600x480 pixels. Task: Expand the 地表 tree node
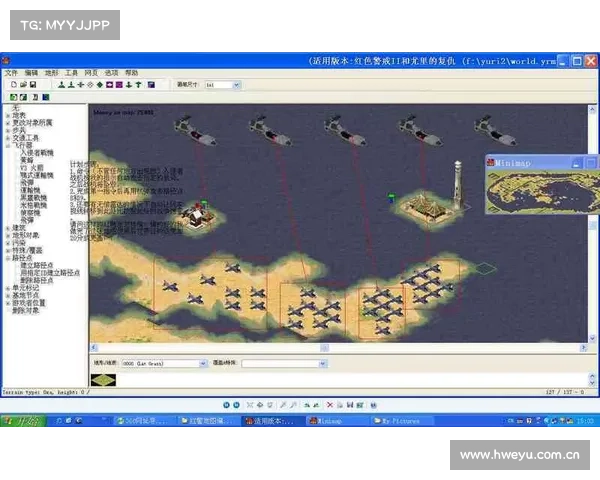pyautogui.click(x=7, y=116)
